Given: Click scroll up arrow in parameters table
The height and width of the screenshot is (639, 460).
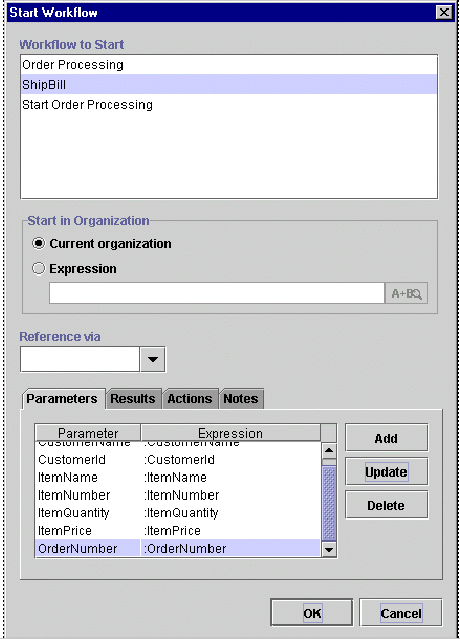Looking at the screenshot, I should pyautogui.click(x=329, y=450).
